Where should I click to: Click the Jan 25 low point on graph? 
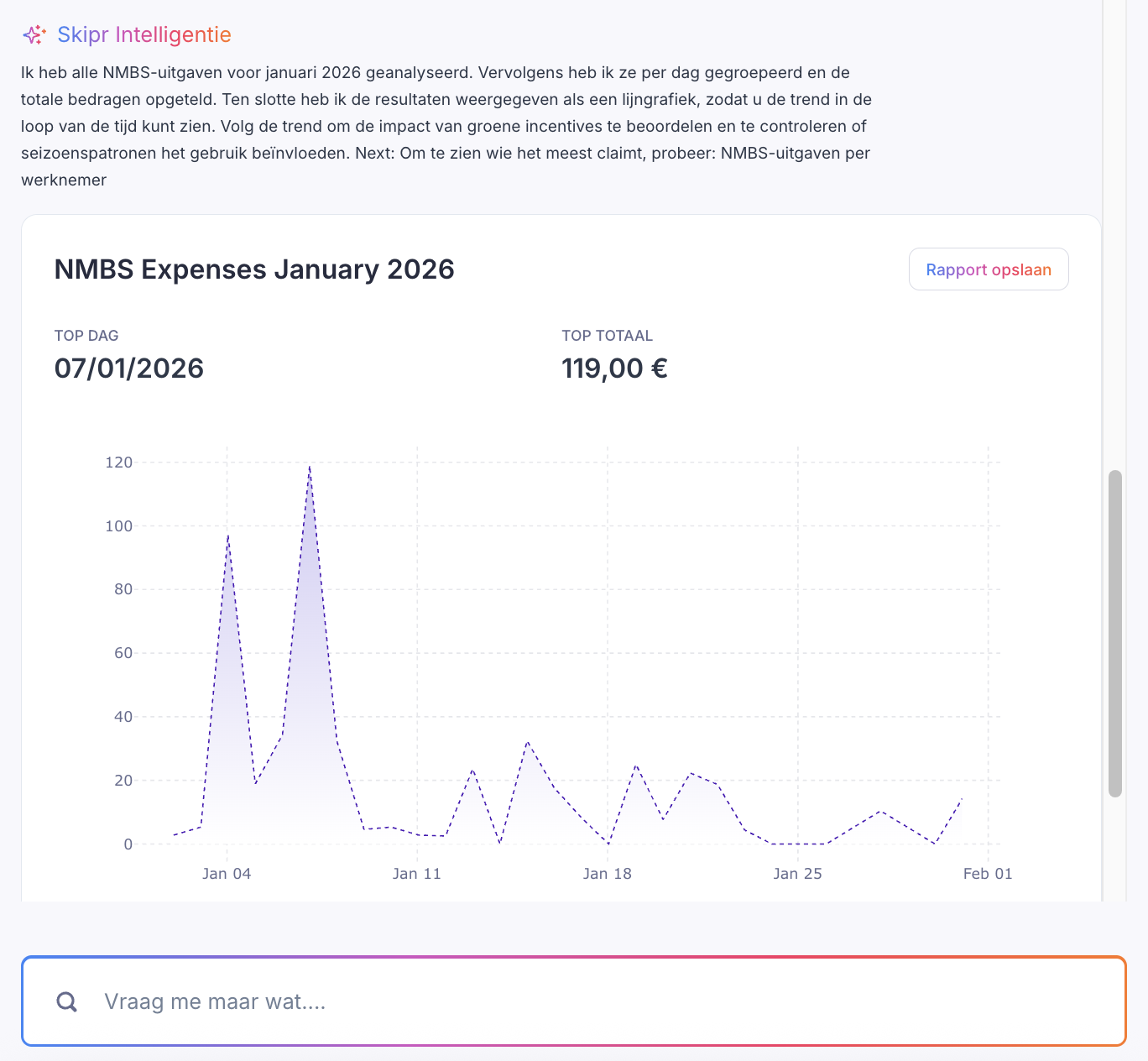797,842
